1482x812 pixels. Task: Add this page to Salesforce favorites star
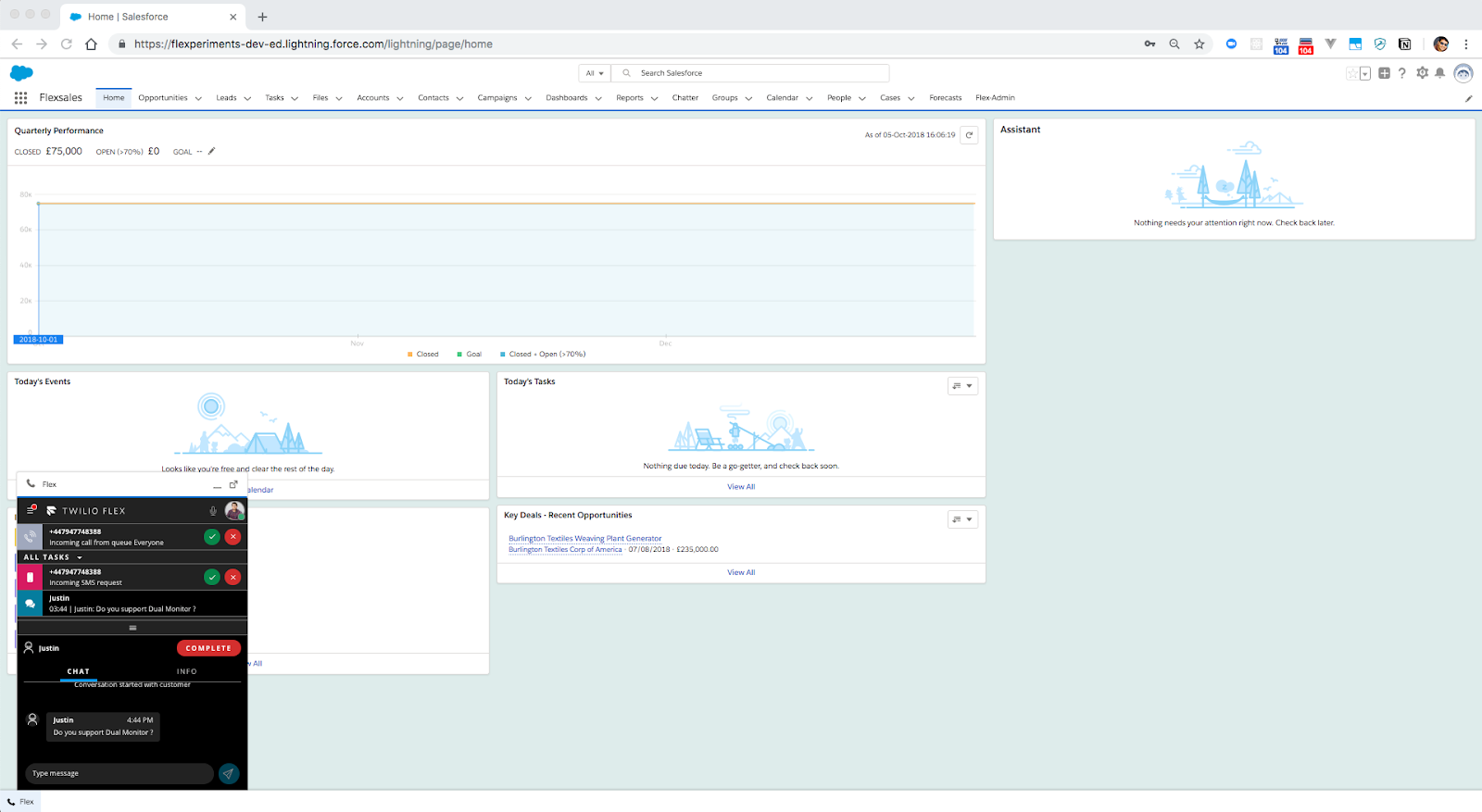point(1352,73)
